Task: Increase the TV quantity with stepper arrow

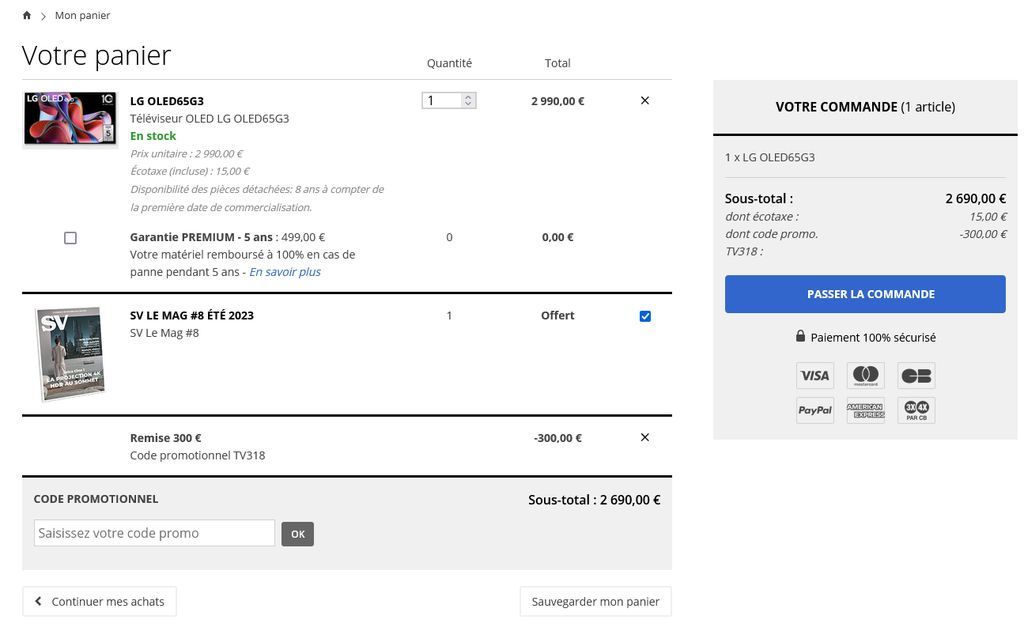Action: 469,97
